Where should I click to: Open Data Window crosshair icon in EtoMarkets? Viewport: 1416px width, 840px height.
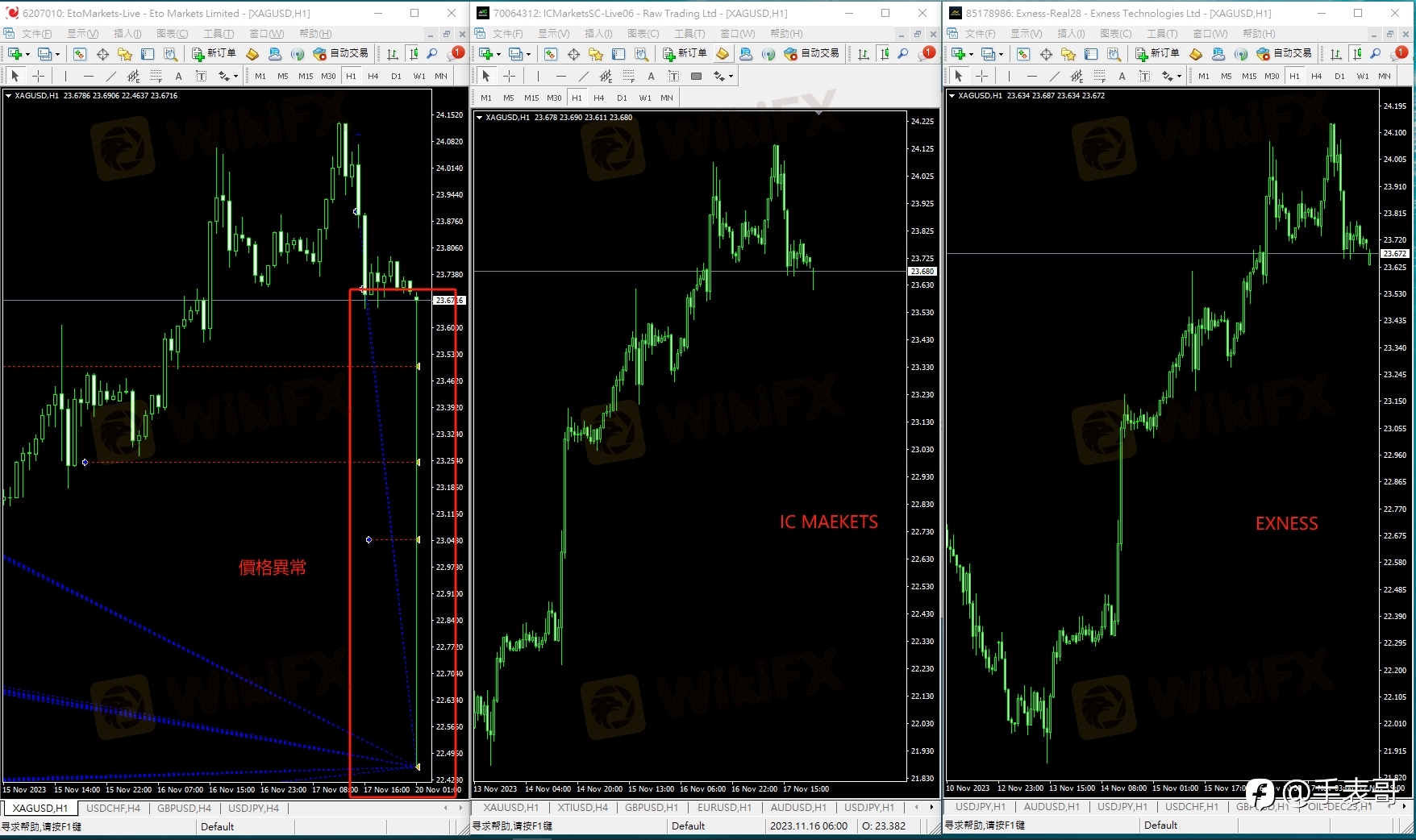[x=102, y=54]
